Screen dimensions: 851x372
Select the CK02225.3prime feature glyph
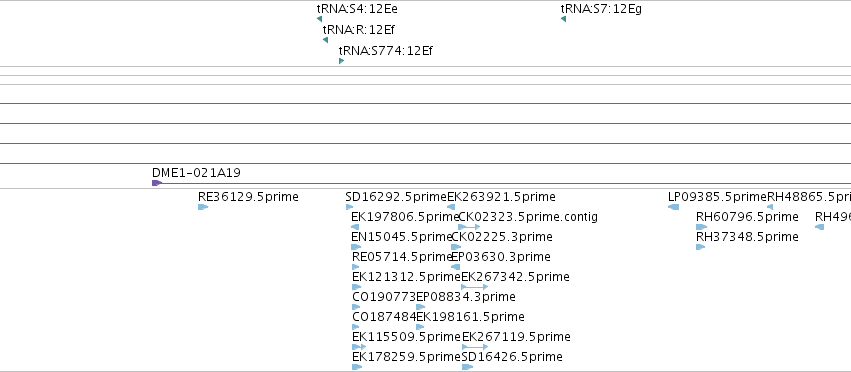point(456,247)
